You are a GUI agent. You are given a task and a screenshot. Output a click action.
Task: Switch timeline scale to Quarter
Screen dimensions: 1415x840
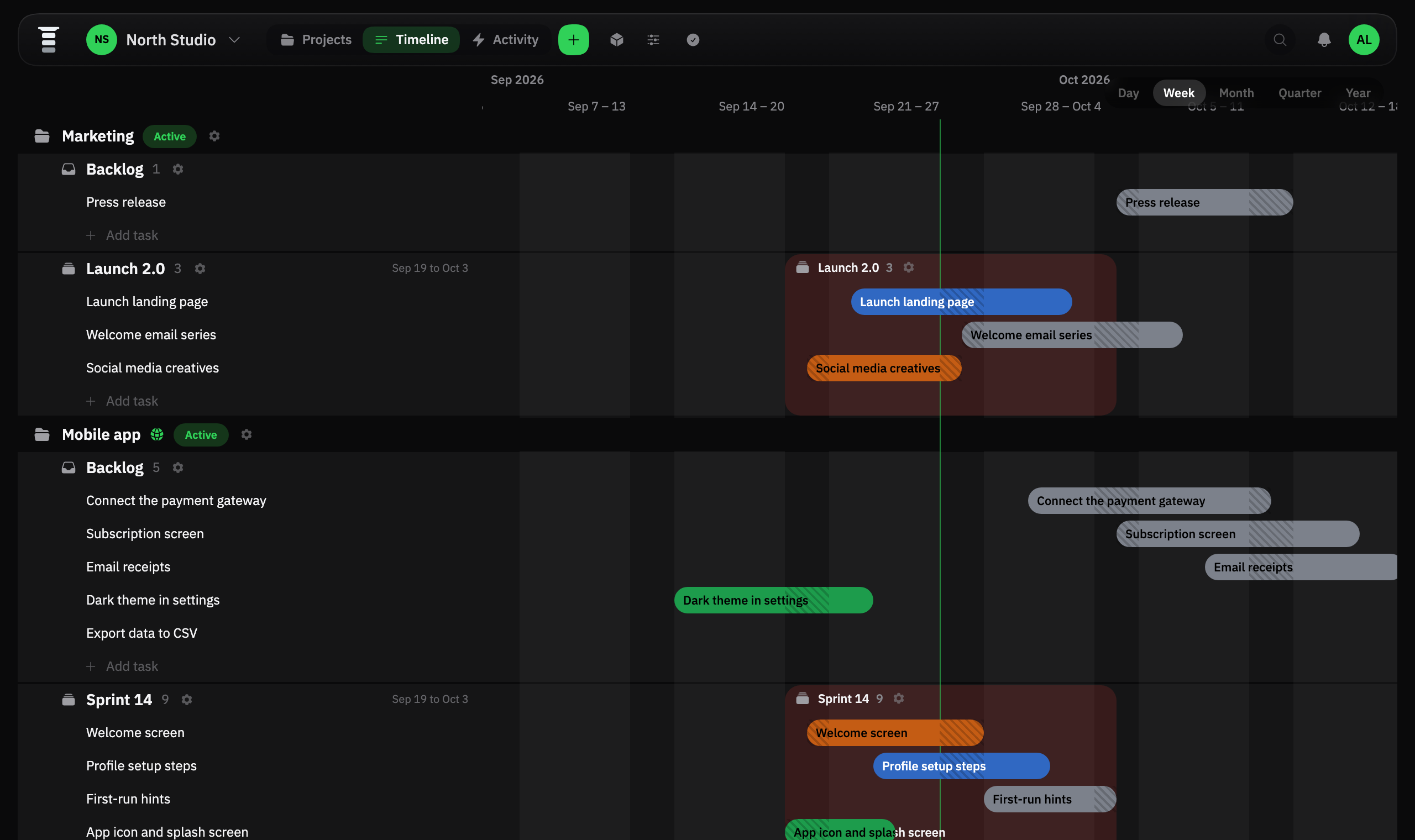click(1299, 93)
